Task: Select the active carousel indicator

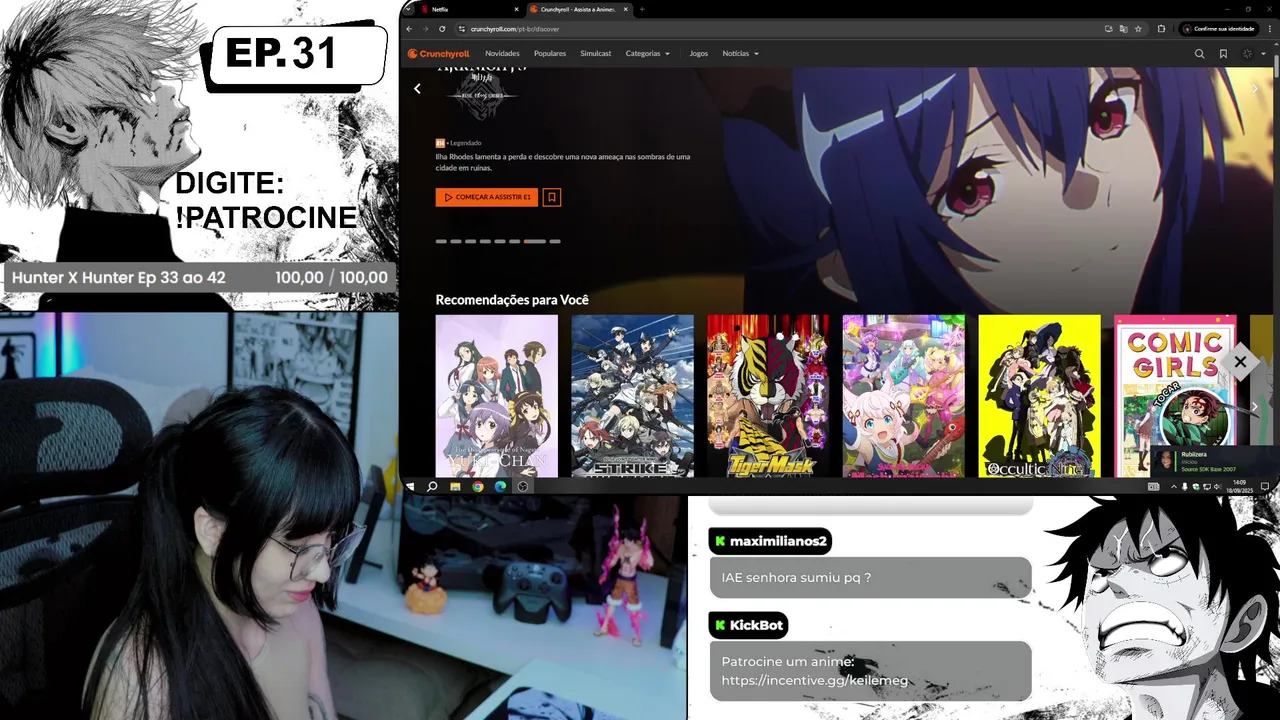Action: (535, 241)
